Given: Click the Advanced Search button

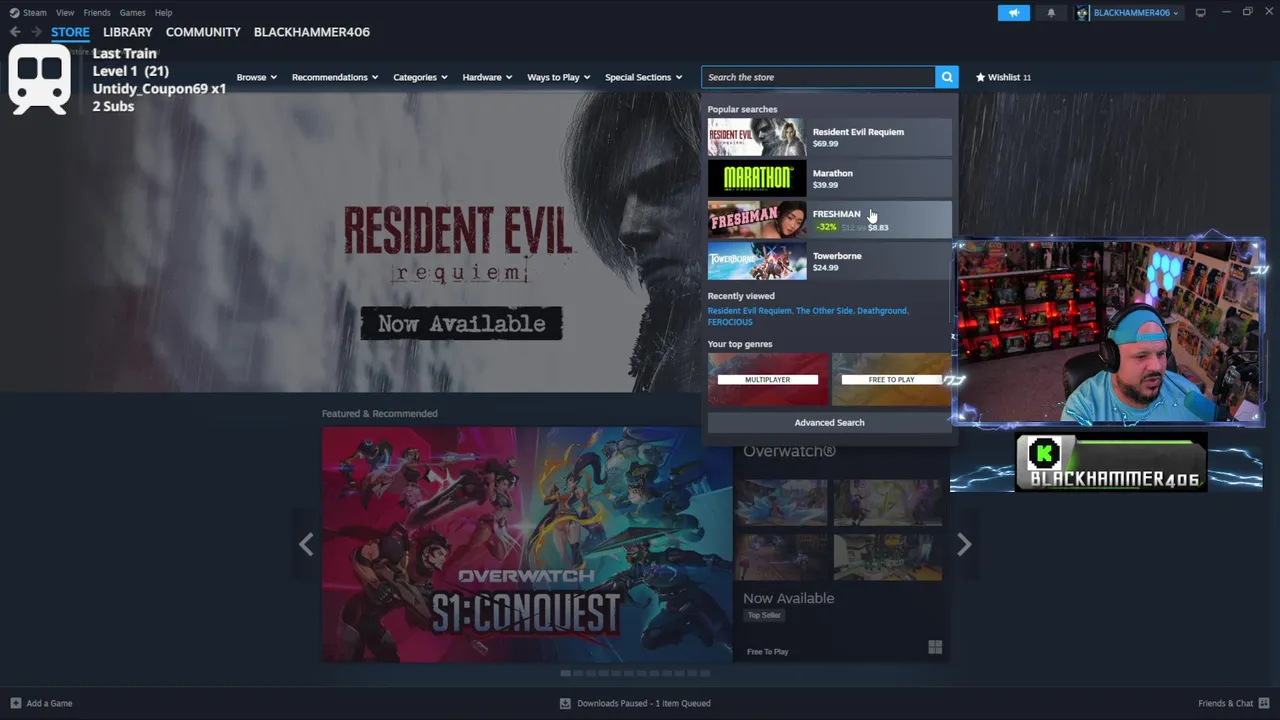Looking at the screenshot, I should [x=829, y=423].
